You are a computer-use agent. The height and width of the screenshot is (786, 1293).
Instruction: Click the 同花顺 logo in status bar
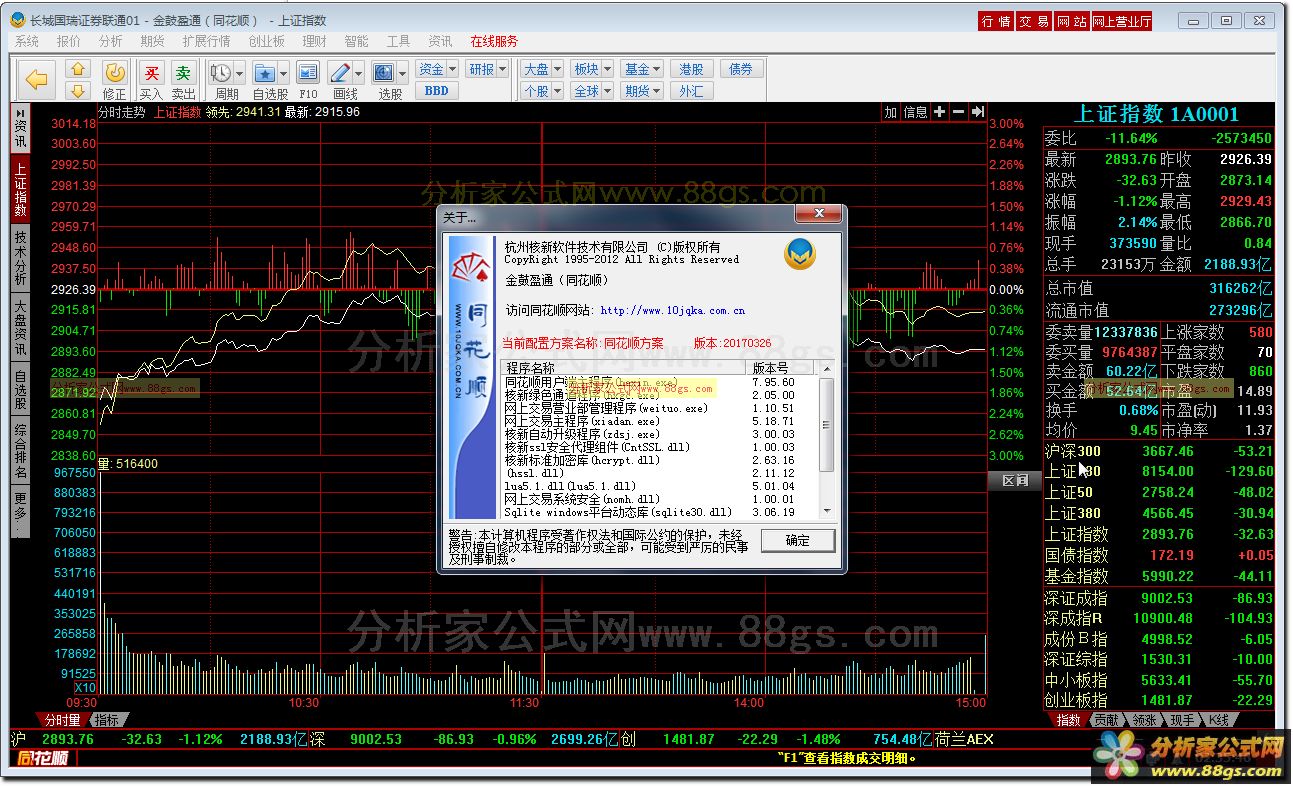point(43,758)
